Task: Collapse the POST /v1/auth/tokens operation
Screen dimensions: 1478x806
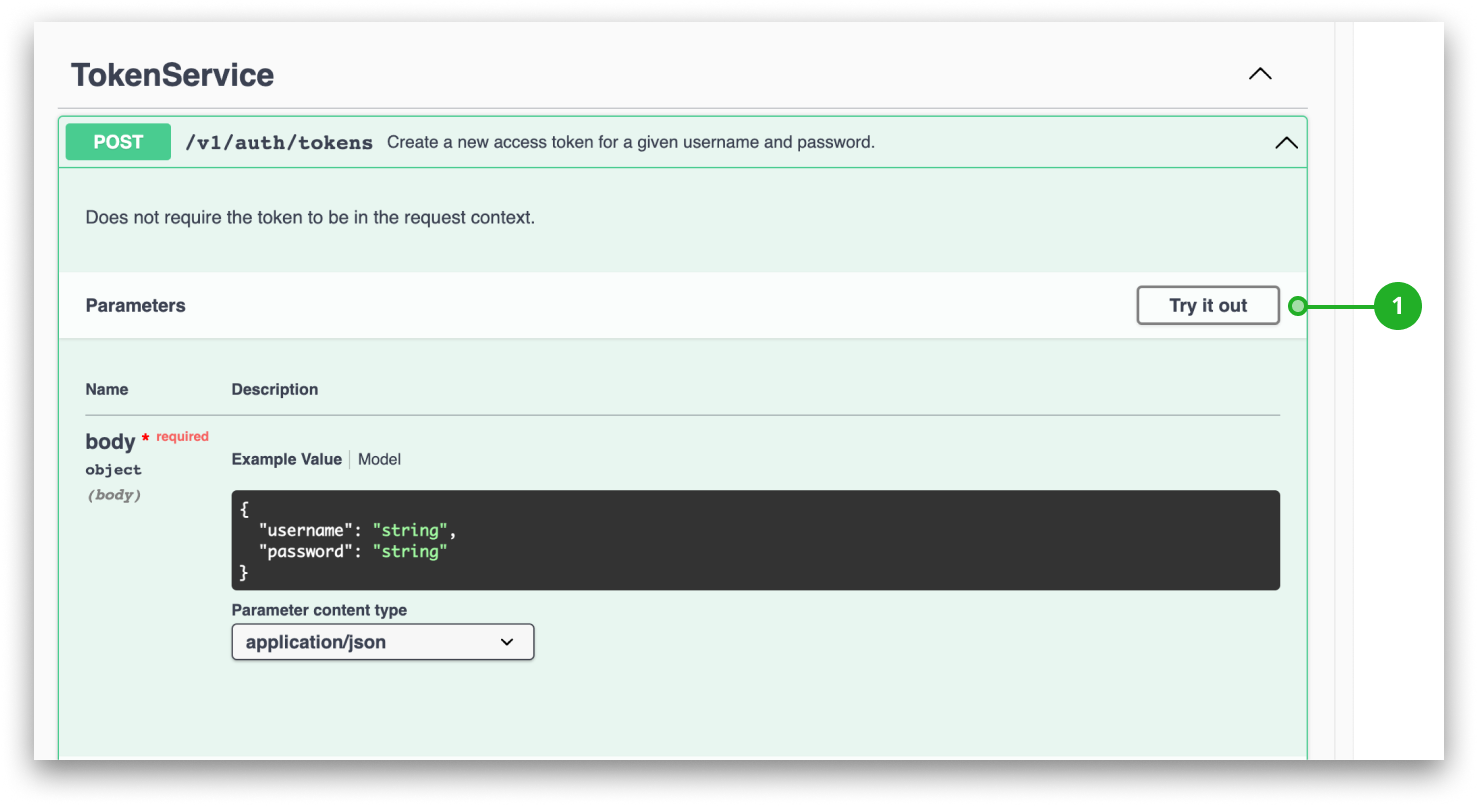Action: pos(1286,142)
